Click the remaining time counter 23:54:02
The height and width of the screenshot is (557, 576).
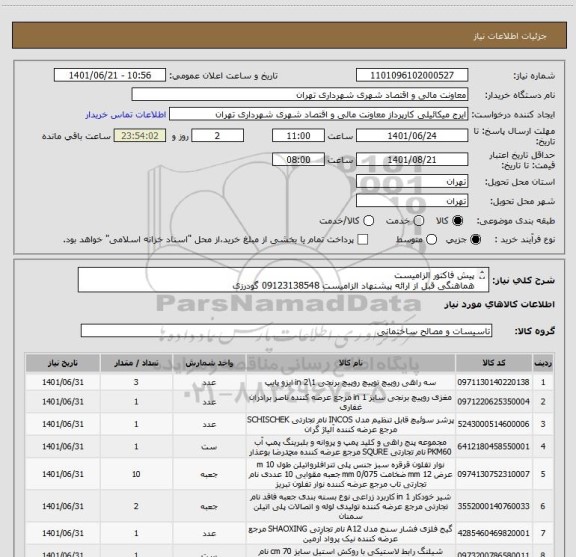pos(140,136)
